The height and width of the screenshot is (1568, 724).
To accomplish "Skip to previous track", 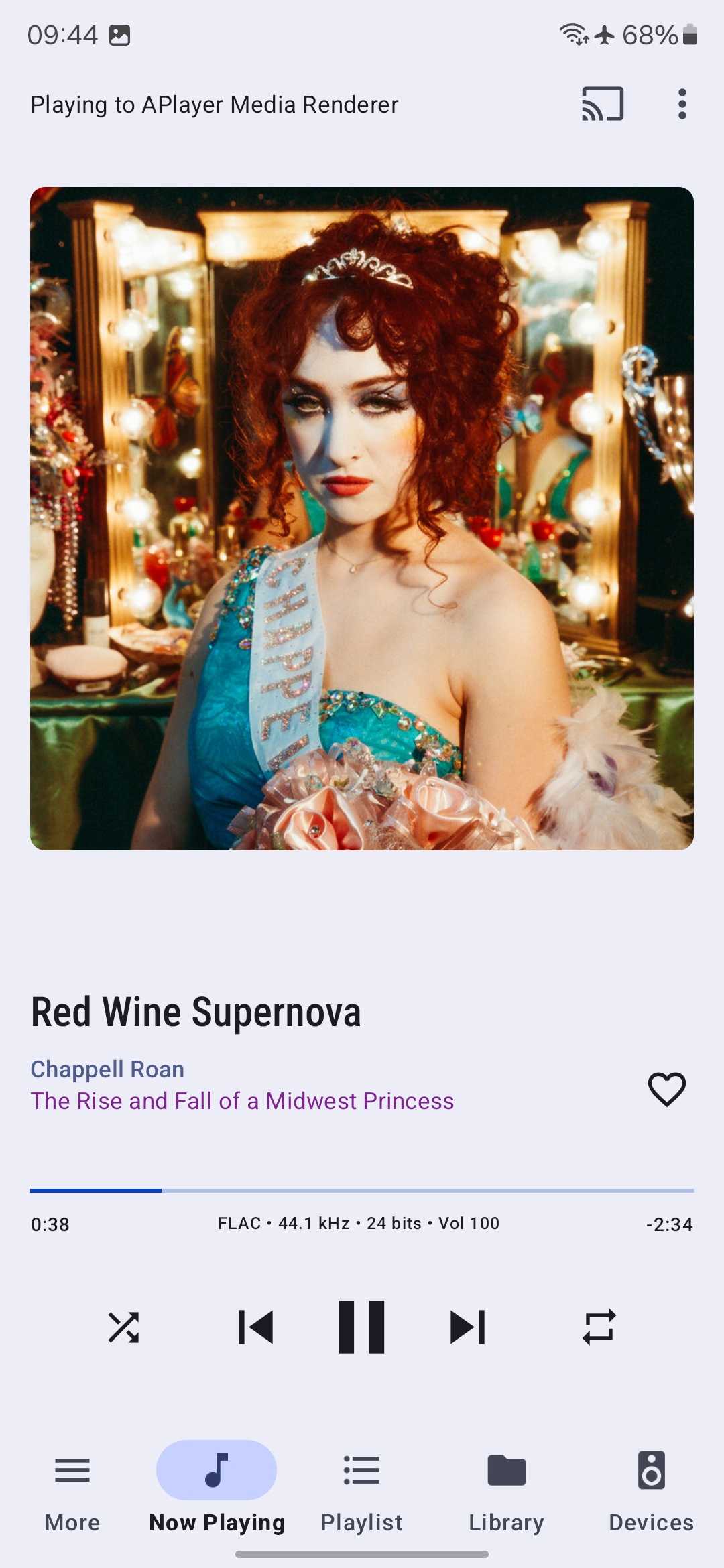I will tap(256, 1327).
